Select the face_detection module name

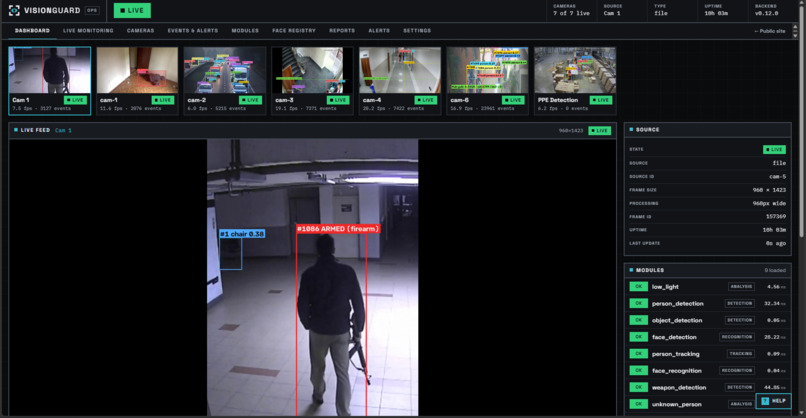[x=674, y=337]
